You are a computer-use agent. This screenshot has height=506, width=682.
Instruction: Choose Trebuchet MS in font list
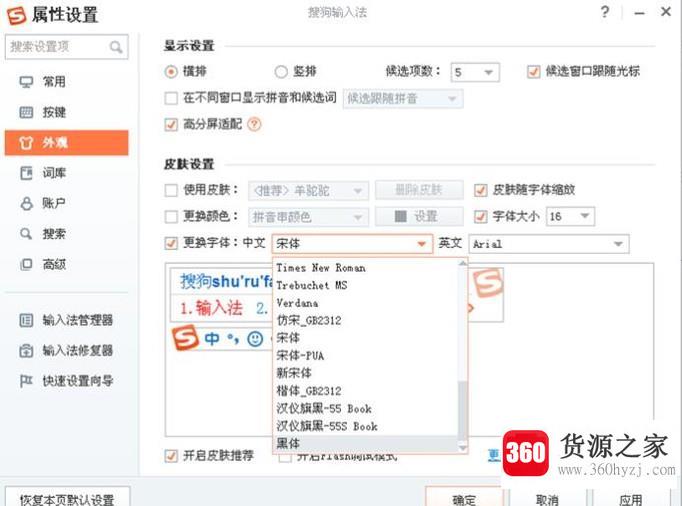click(365, 285)
